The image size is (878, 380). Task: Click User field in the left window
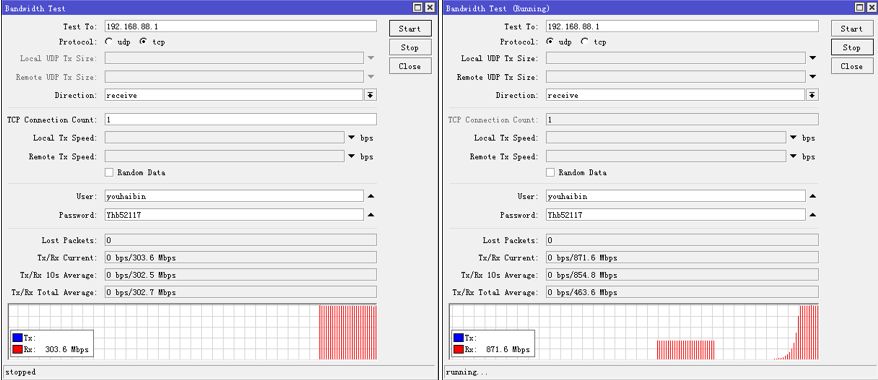click(234, 196)
